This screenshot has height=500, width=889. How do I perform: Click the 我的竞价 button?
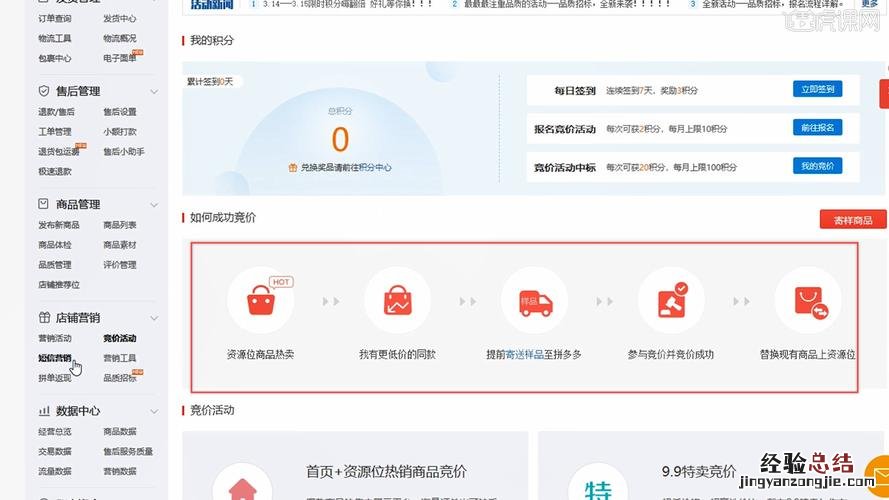[817, 166]
